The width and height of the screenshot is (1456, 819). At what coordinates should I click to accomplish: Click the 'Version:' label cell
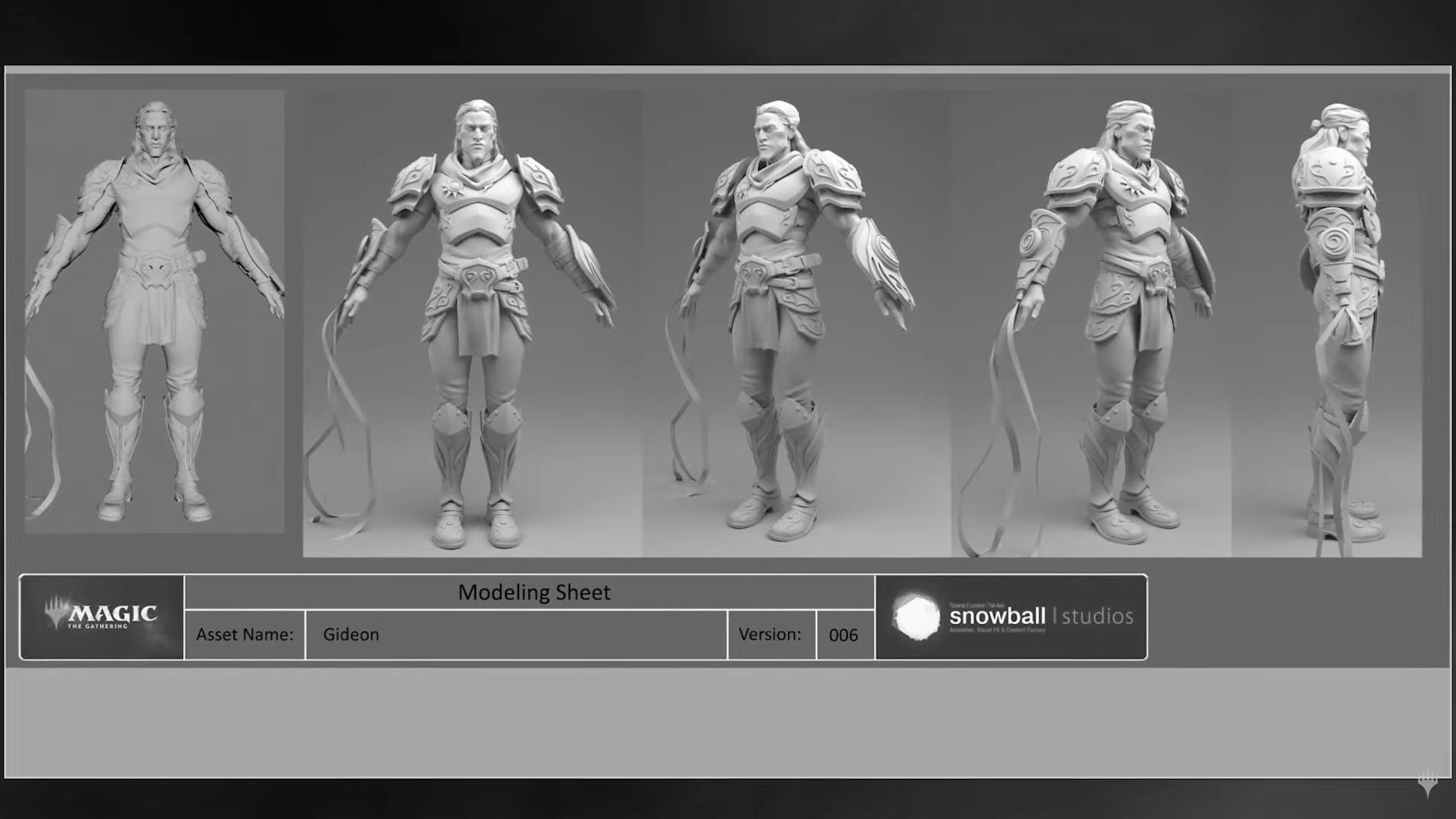(x=771, y=634)
